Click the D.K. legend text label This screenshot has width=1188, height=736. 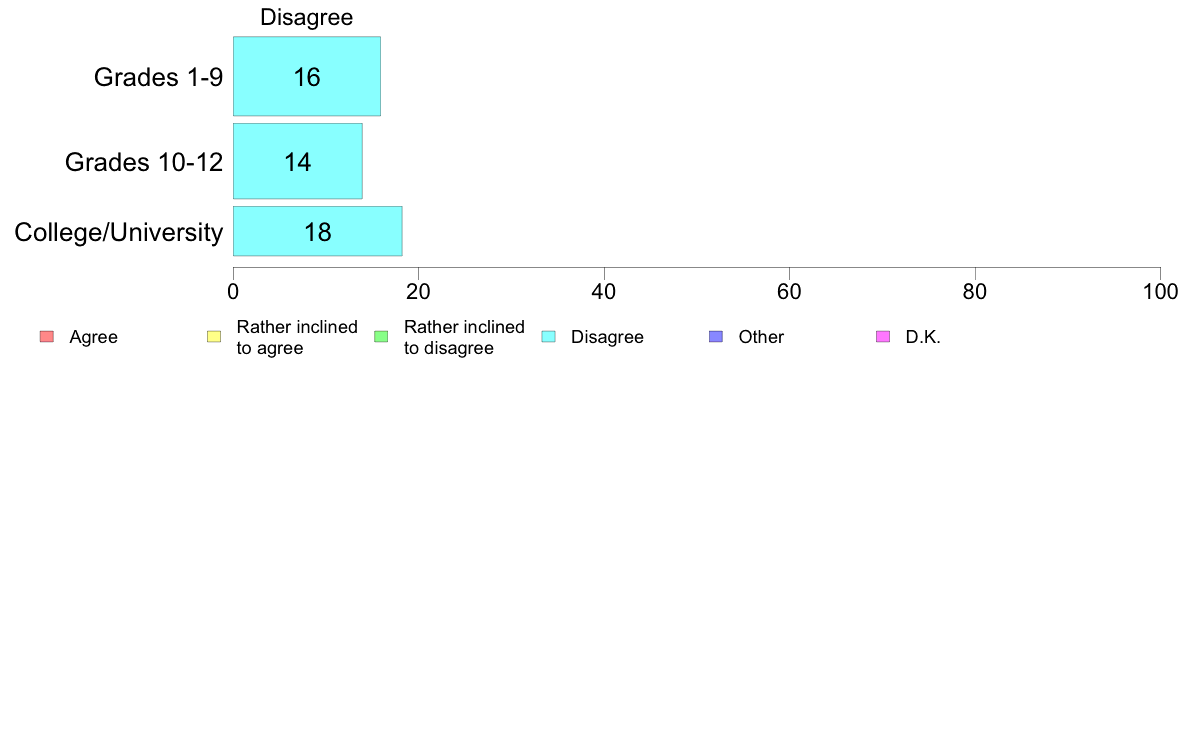[924, 337]
